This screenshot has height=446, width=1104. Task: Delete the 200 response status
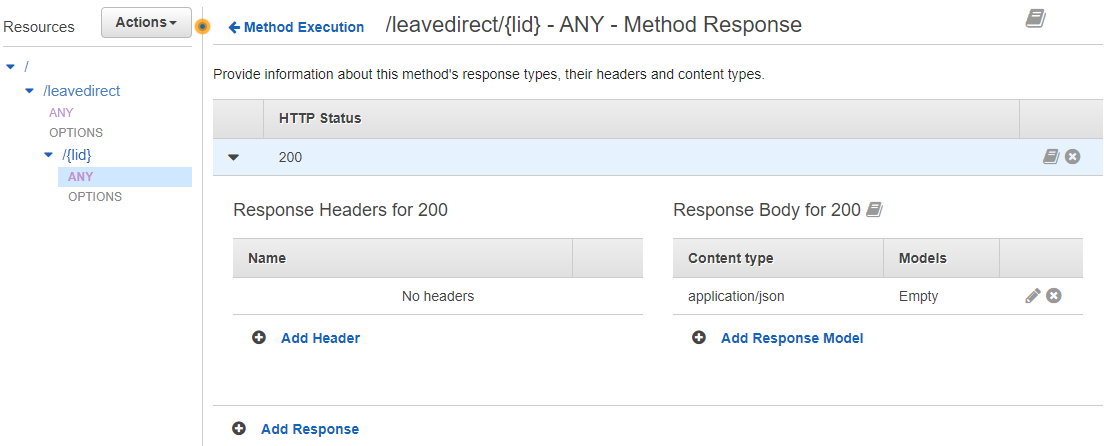[x=1072, y=156]
